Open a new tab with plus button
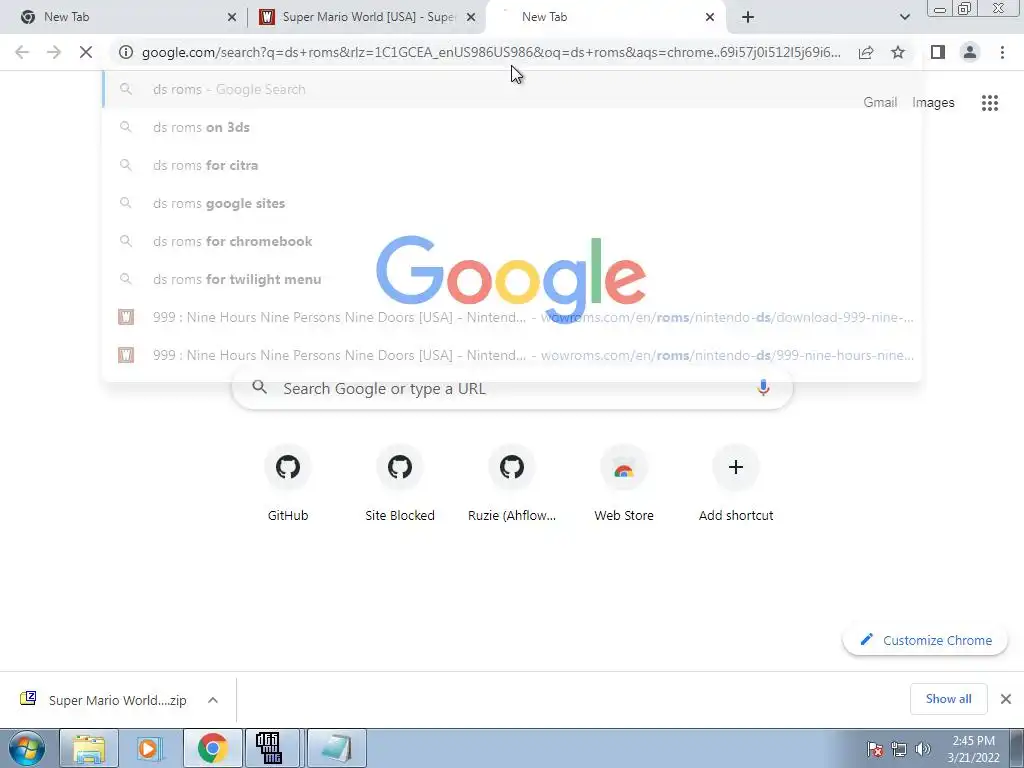Viewport: 1024px width, 768px height. pos(748,17)
